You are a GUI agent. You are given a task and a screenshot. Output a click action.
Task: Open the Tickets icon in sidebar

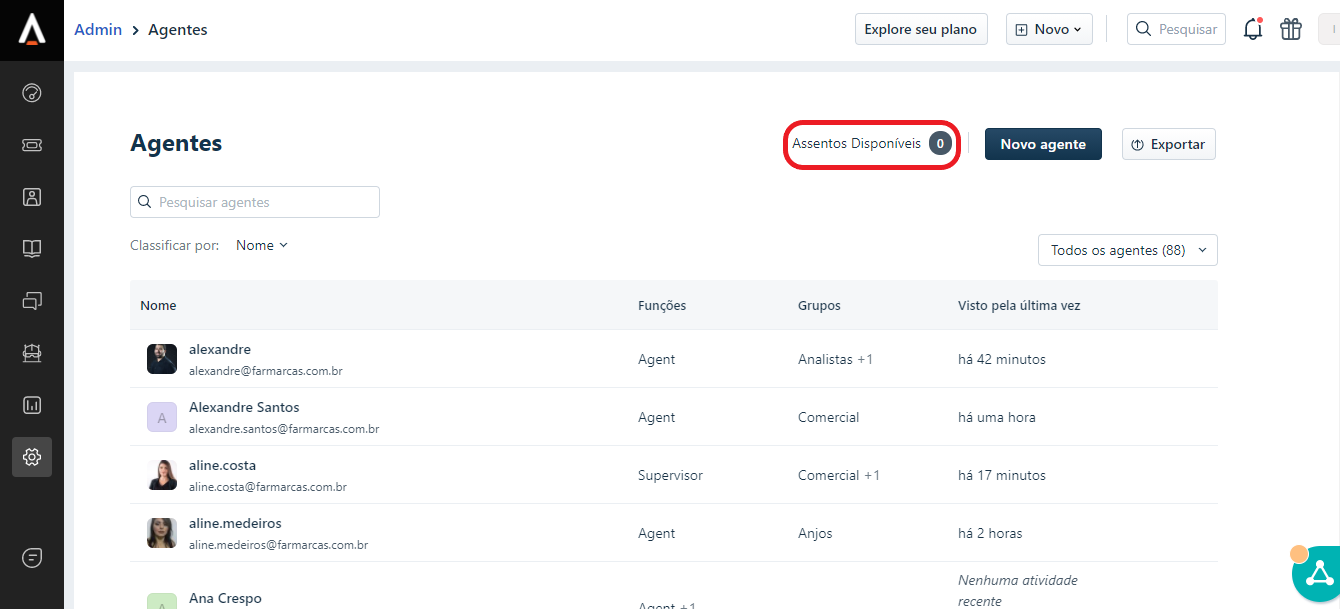coord(32,145)
